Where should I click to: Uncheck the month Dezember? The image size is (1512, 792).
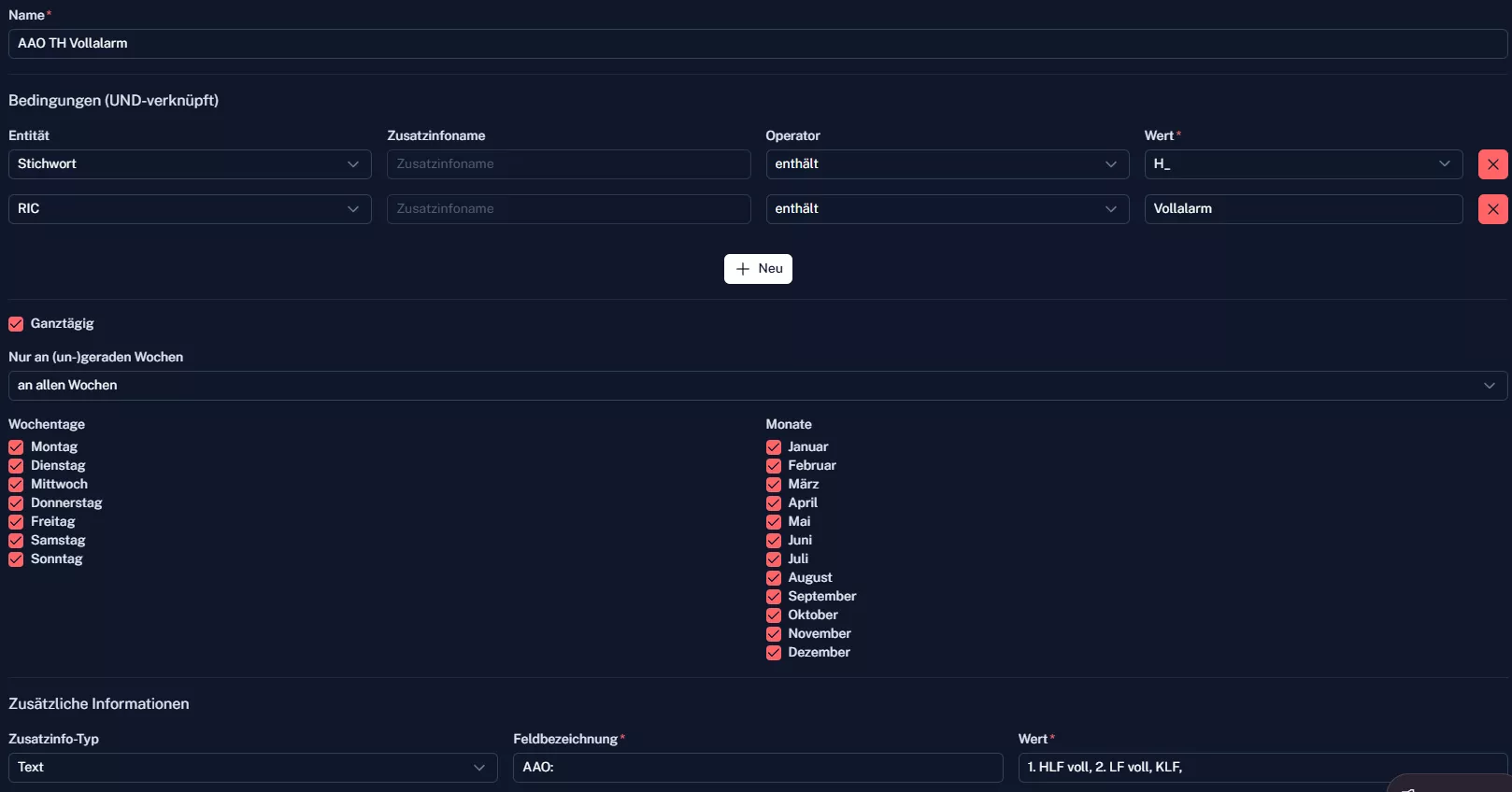click(x=774, y=653)
